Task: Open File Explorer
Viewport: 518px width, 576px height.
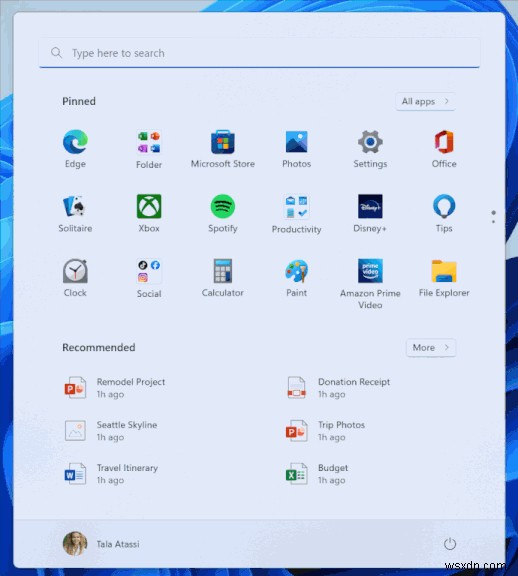Action: pyautogui.click(x=444, y=278)
